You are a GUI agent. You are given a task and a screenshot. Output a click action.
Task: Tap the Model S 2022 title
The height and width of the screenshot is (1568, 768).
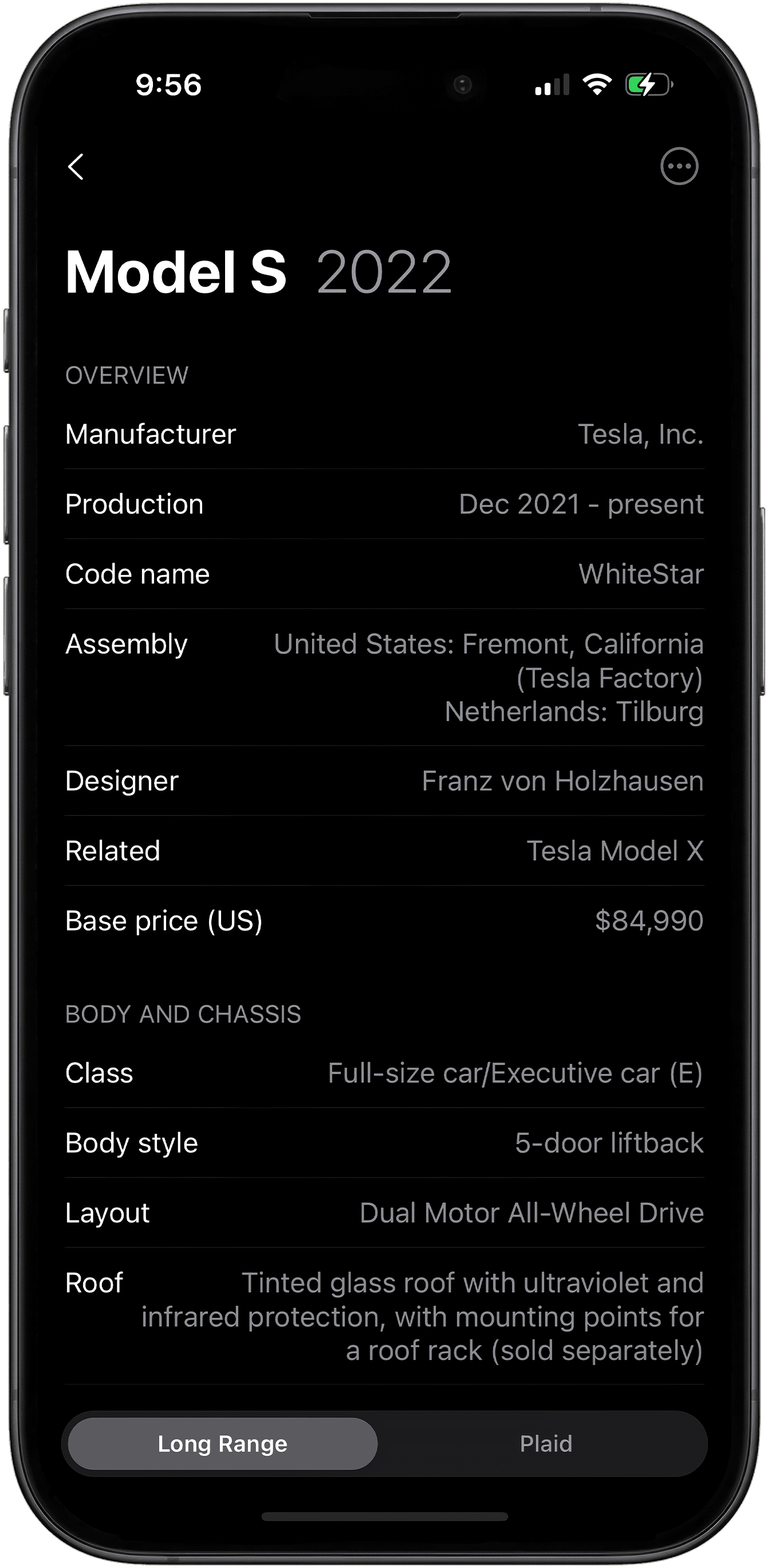click(259, 272)
